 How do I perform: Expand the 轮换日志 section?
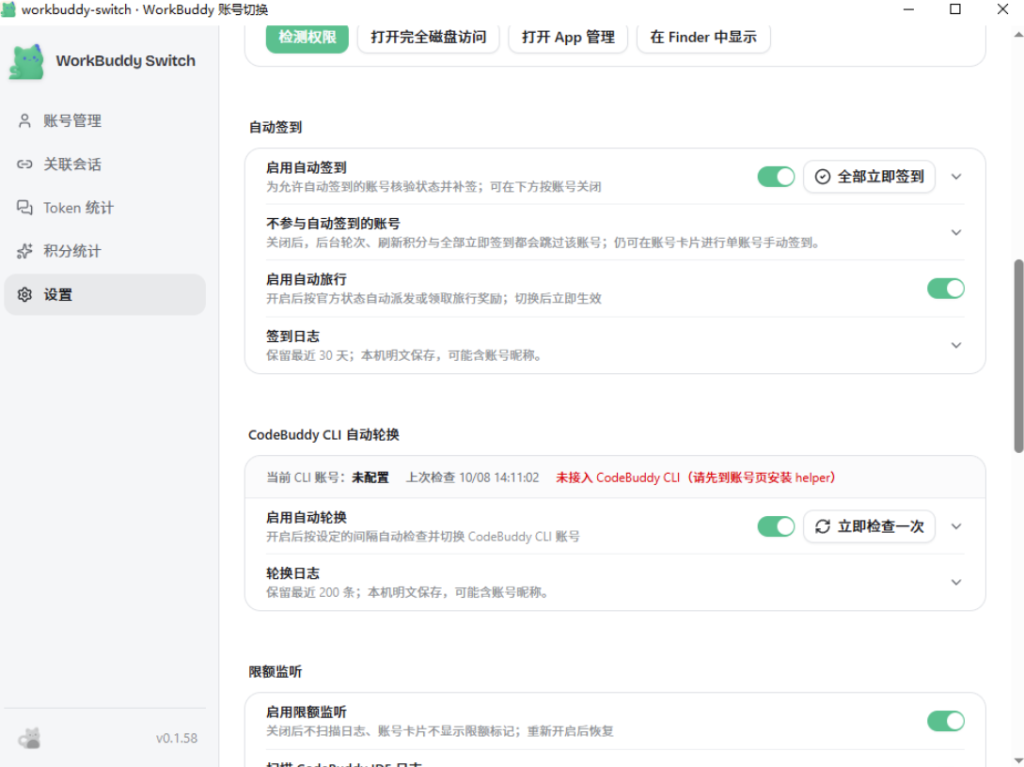pos(956,582)
